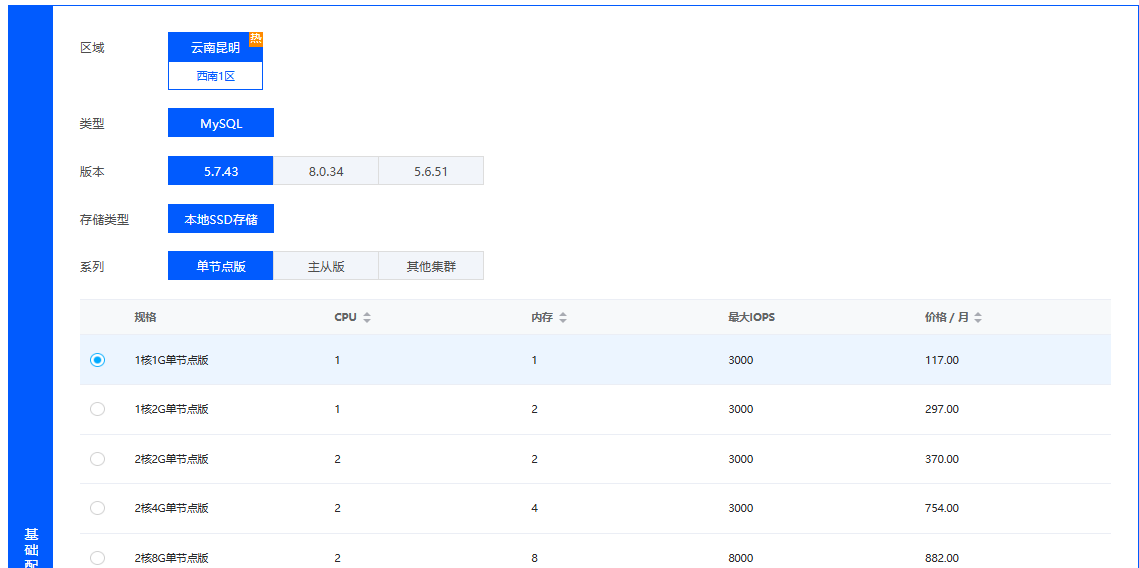This screenshot has width=1139, height=568.
Task: Sort by 价格/月 column arrows
Action: pyautogui.click(x=977, y=318)
